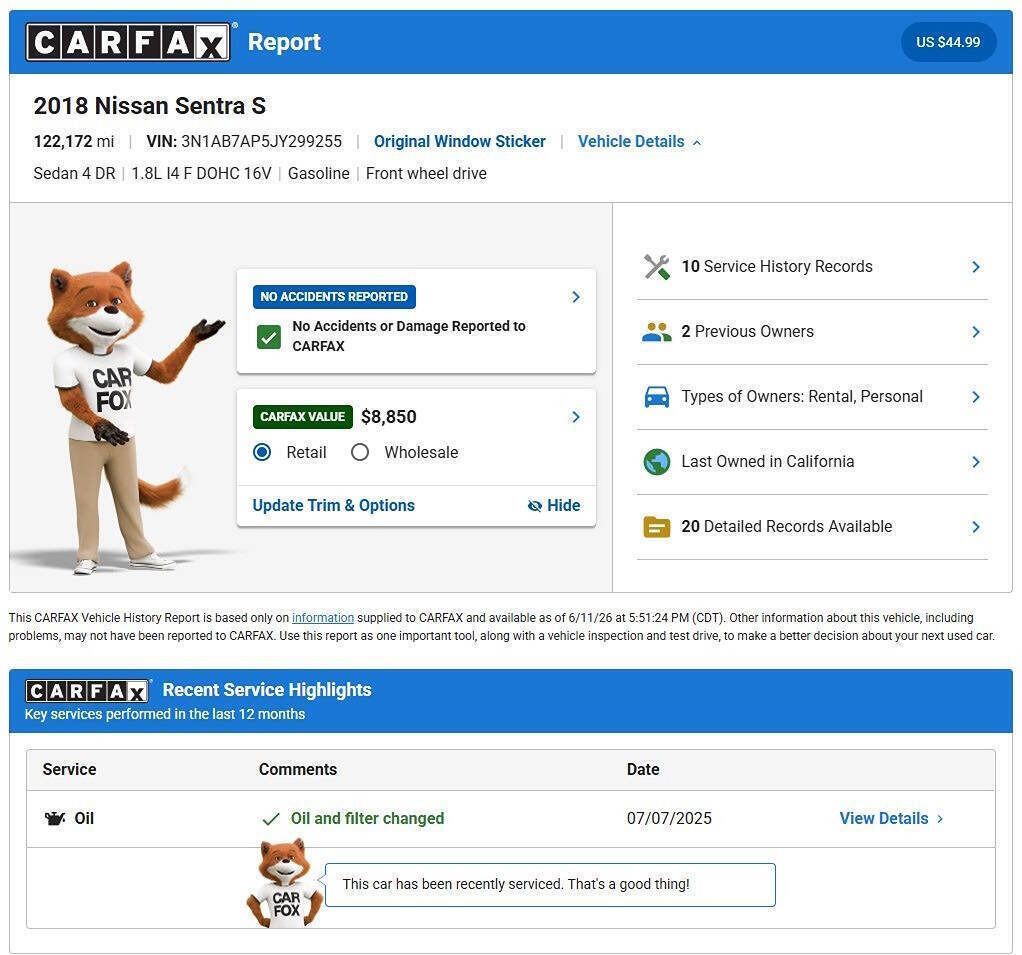This screenshot has width=1022, height=955.
Task: Open the 20 Detailed Records Available chevron
Action: coord(976,527)
